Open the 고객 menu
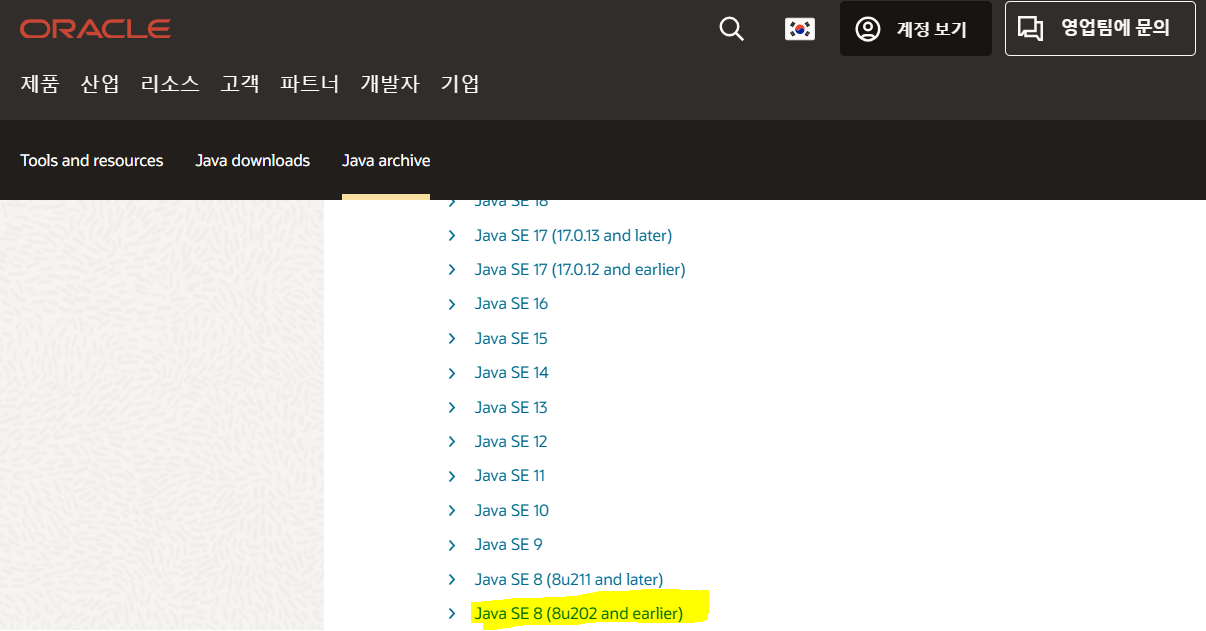 [240, 84]
